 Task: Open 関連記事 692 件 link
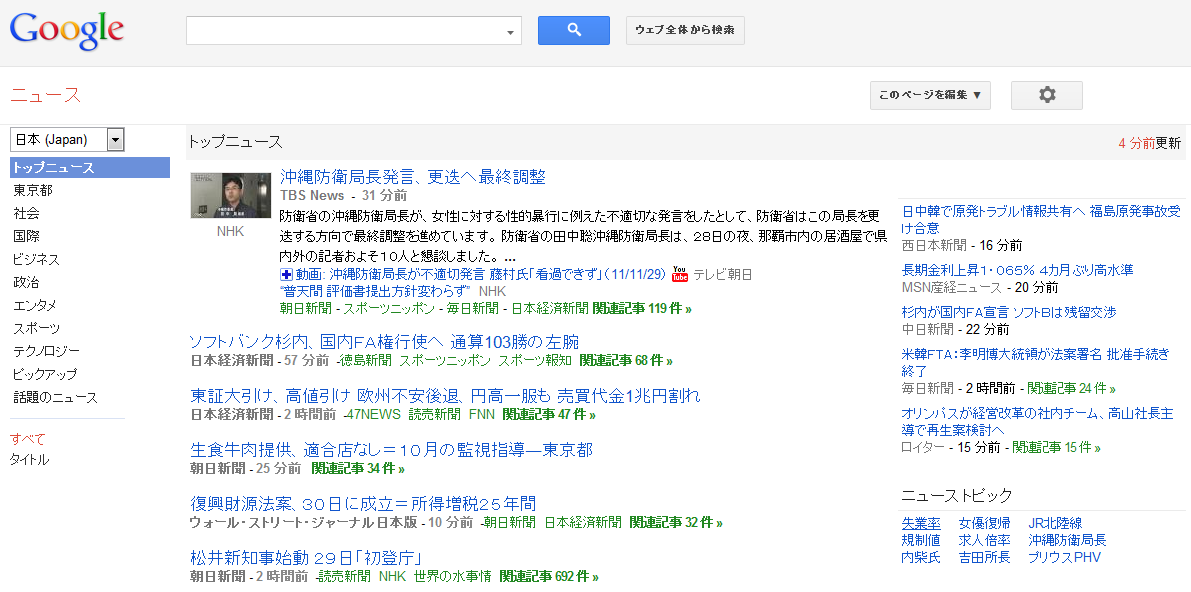click(x=549, y=576)
